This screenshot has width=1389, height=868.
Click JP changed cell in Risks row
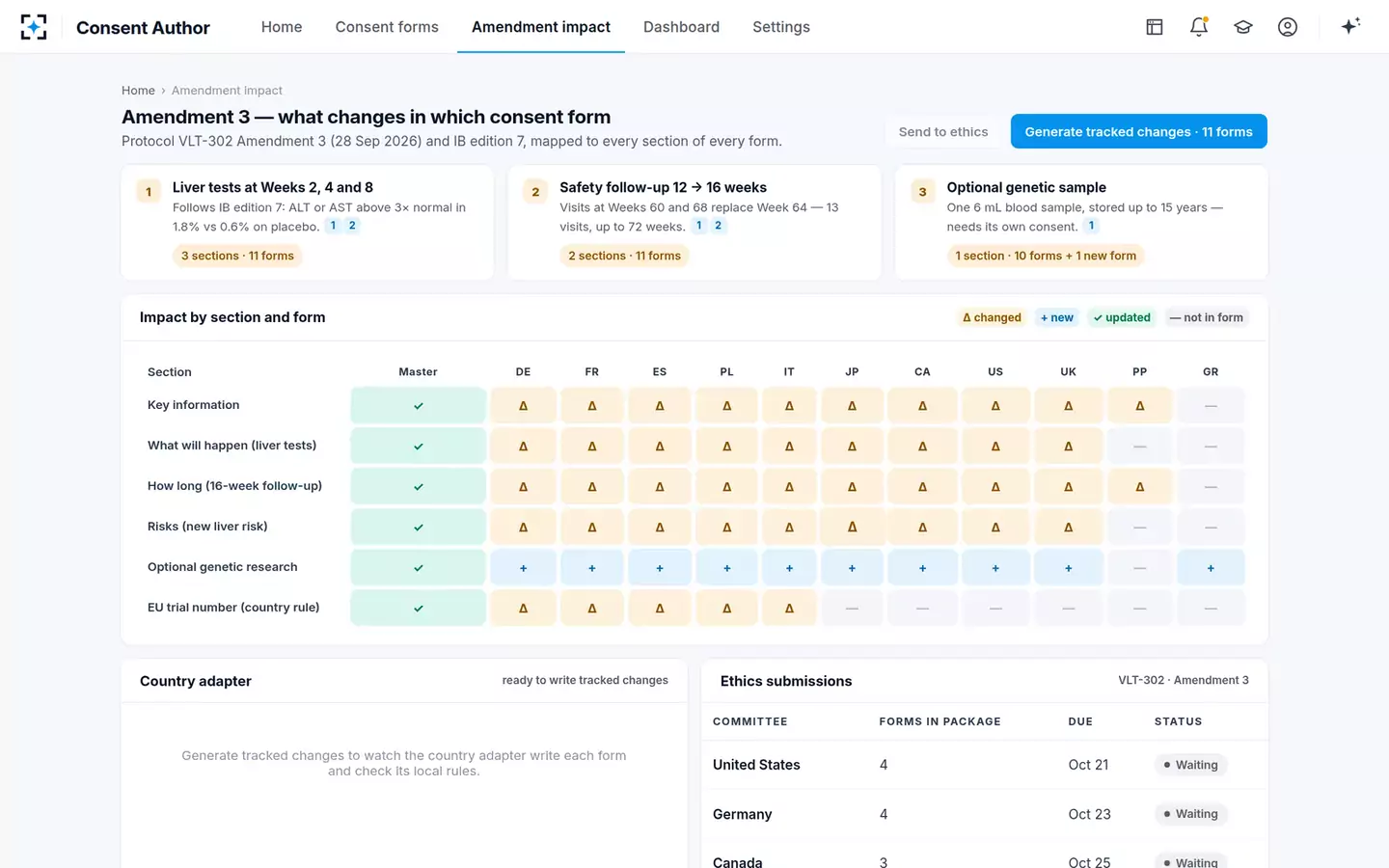pos(852,528)
